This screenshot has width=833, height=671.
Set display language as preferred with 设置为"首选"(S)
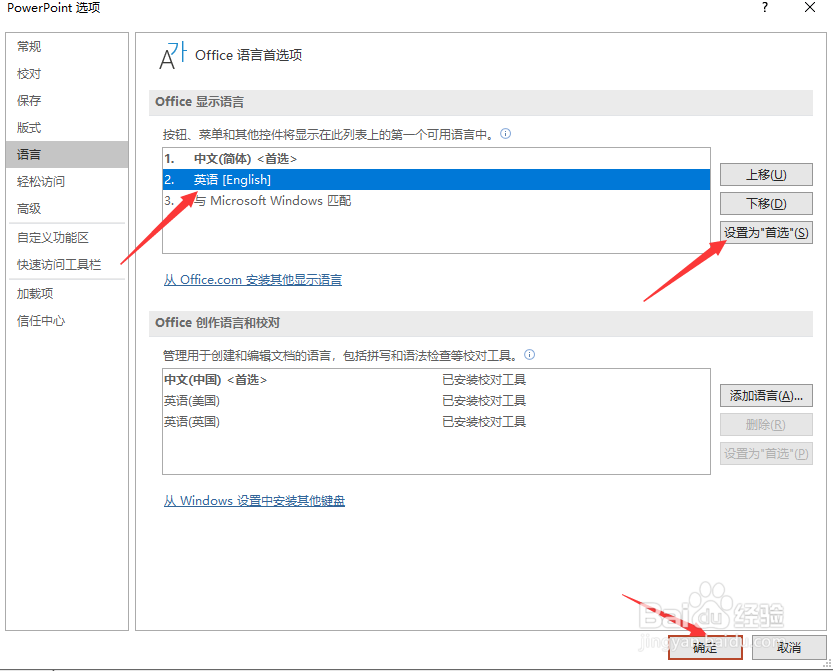766,233
